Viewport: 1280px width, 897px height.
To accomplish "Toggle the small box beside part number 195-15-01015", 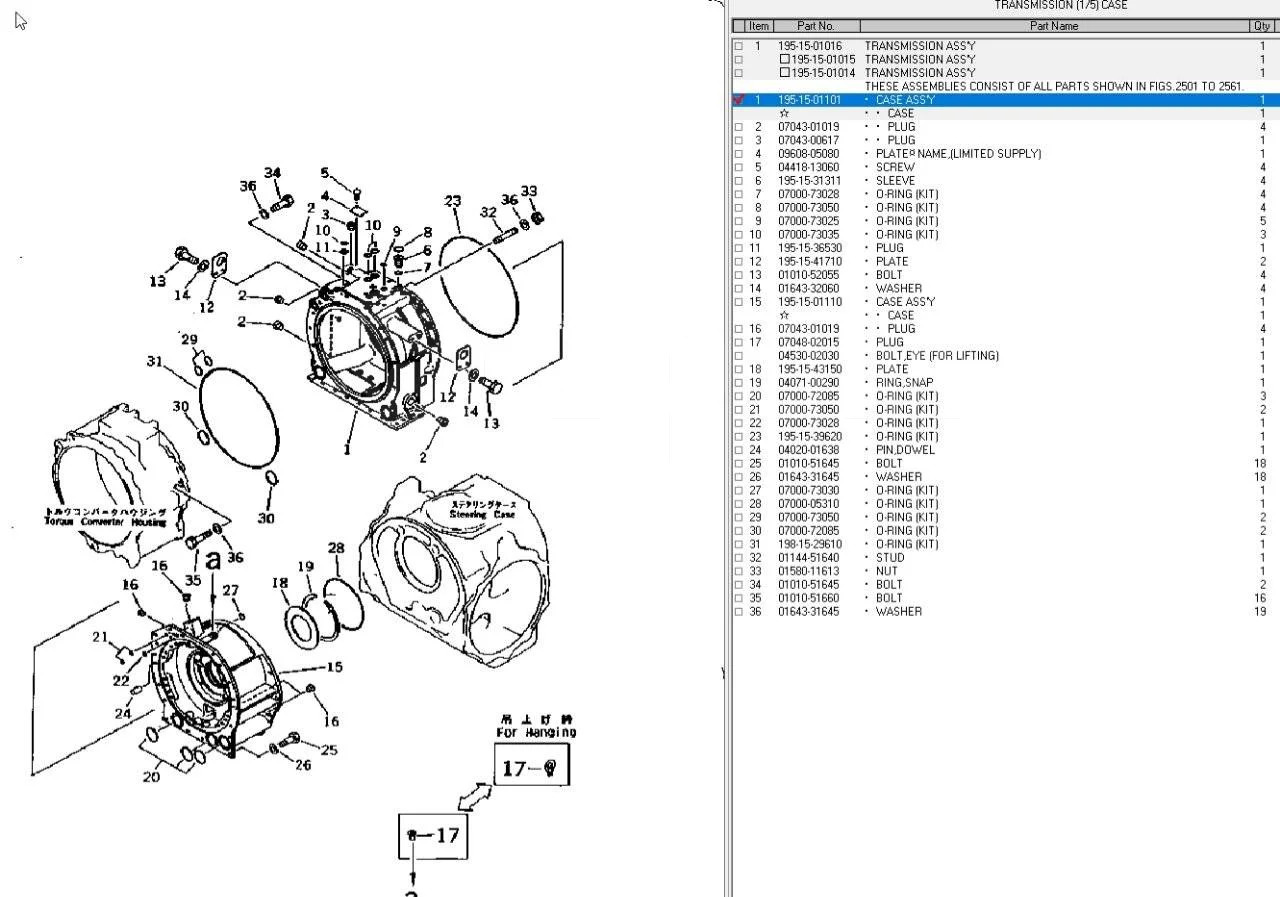I will [x=785, y=59].
